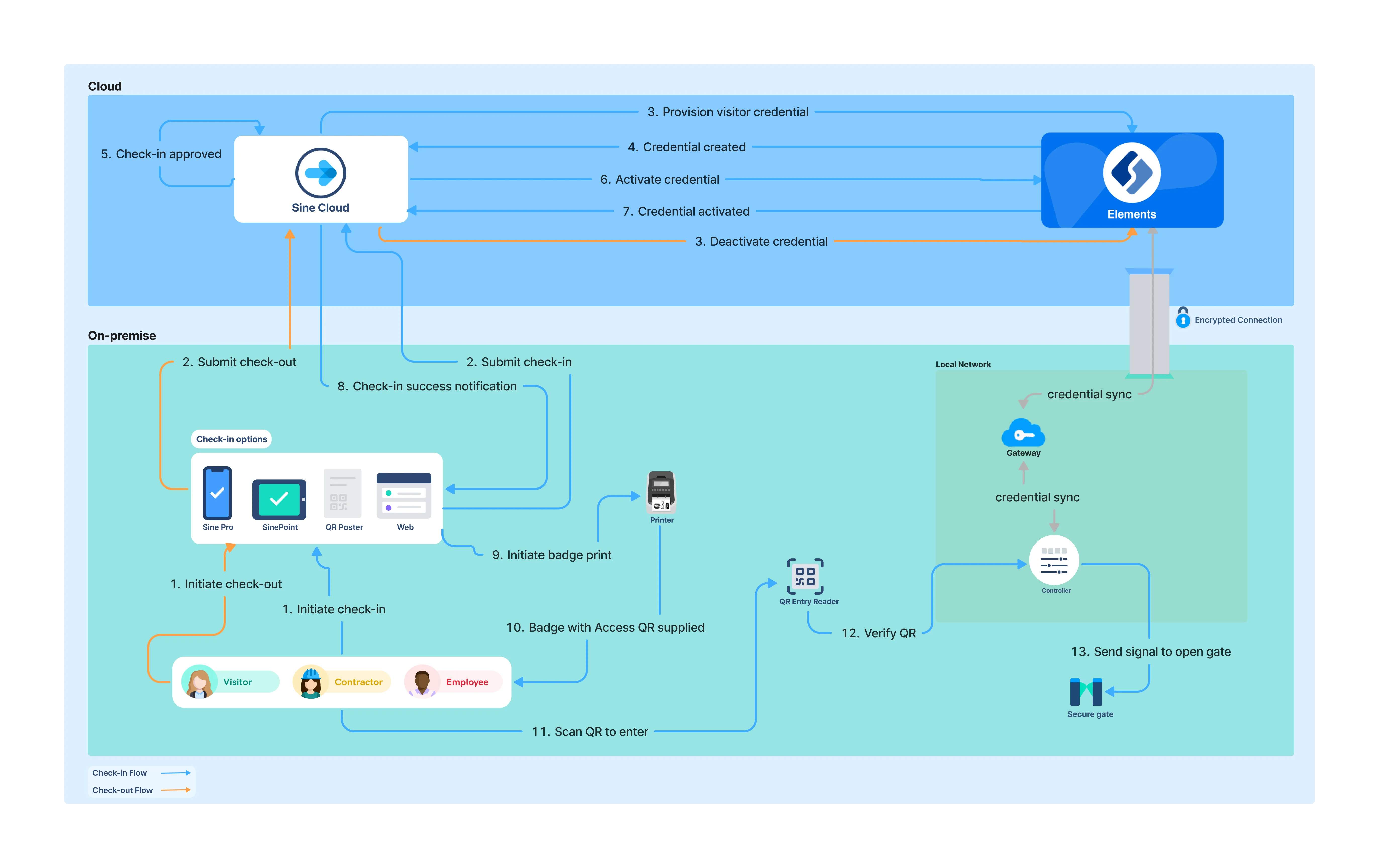1379x868 pixels.
Task: Click the '3. Deactivate credential' label
Action: click(761, 242)
